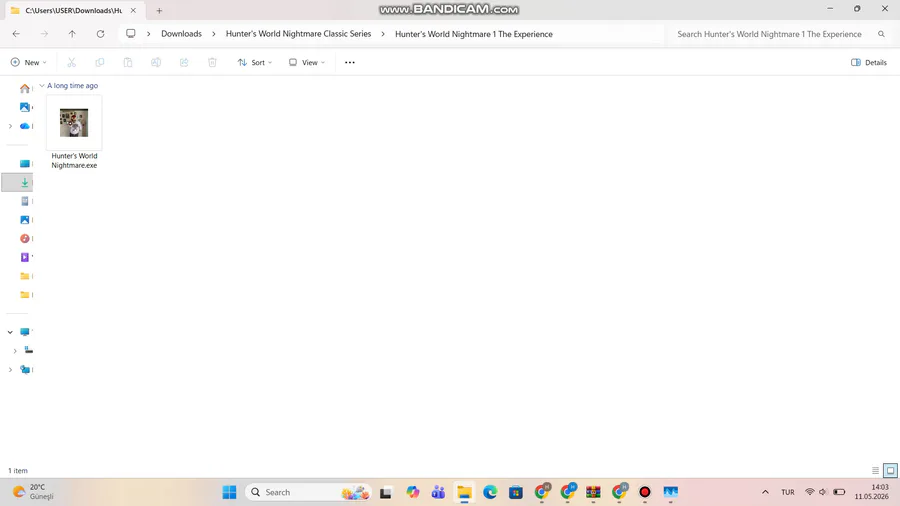The height and width of the screenshot is (506, 900).
Task: Open the New item dropdown
Action: point(28,62)
